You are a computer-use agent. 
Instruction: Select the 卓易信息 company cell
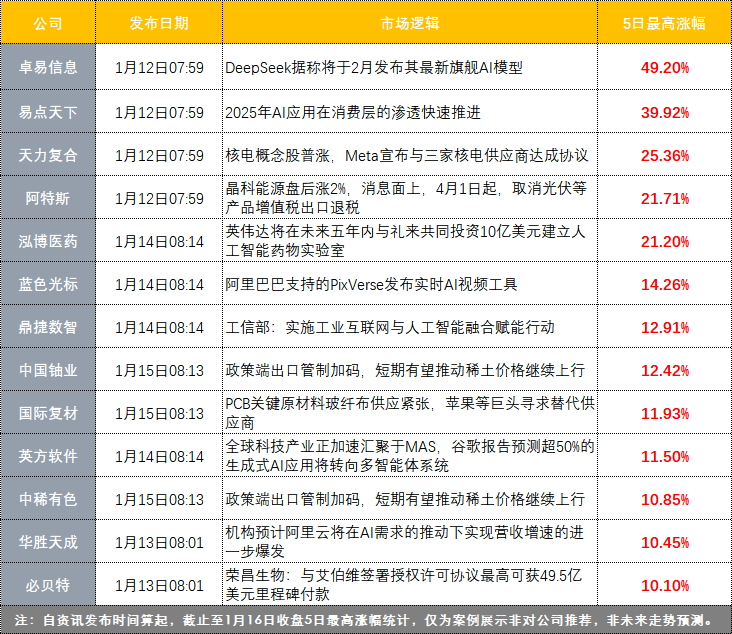click(x=48, y=68)
